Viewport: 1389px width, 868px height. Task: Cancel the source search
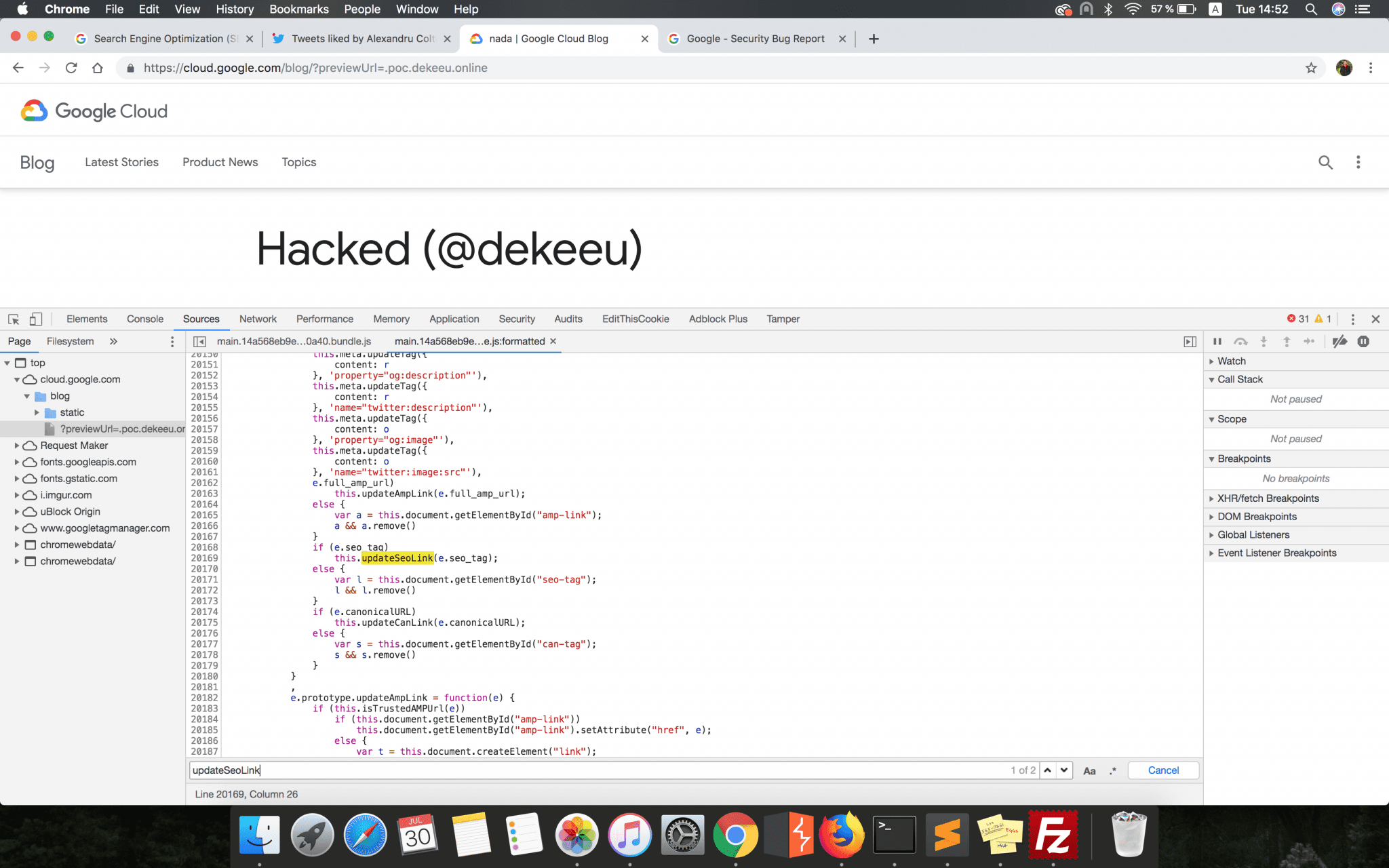click(x=1163, y=770)
